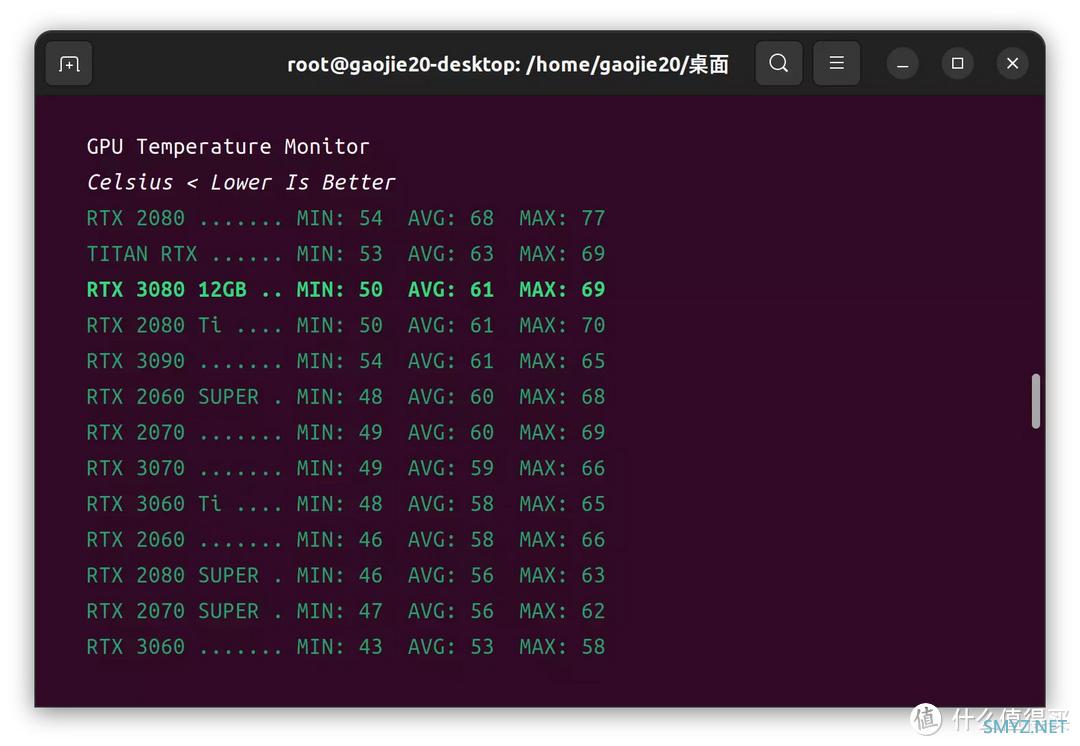Click 'MIN: 47' in the RTX 2070 SUPER row
Viewport: 1080px width, 746px height.
coord(340,612)
